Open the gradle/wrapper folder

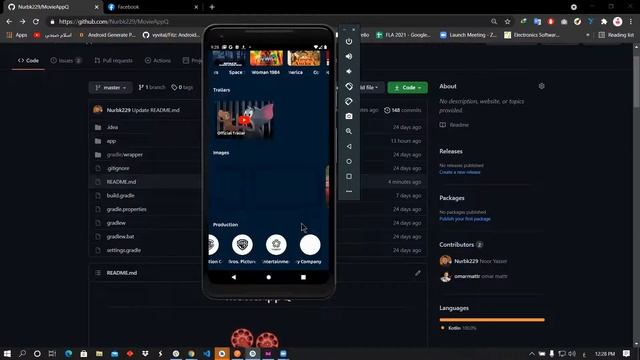tap(124, 155)
